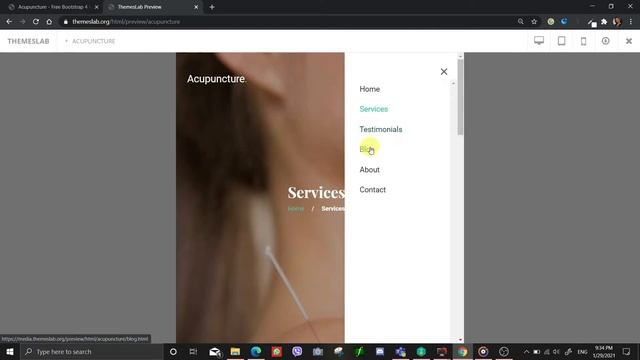Show hidden system tray icons
Viewport: 640px width, 360px height.
click(527, 351)
